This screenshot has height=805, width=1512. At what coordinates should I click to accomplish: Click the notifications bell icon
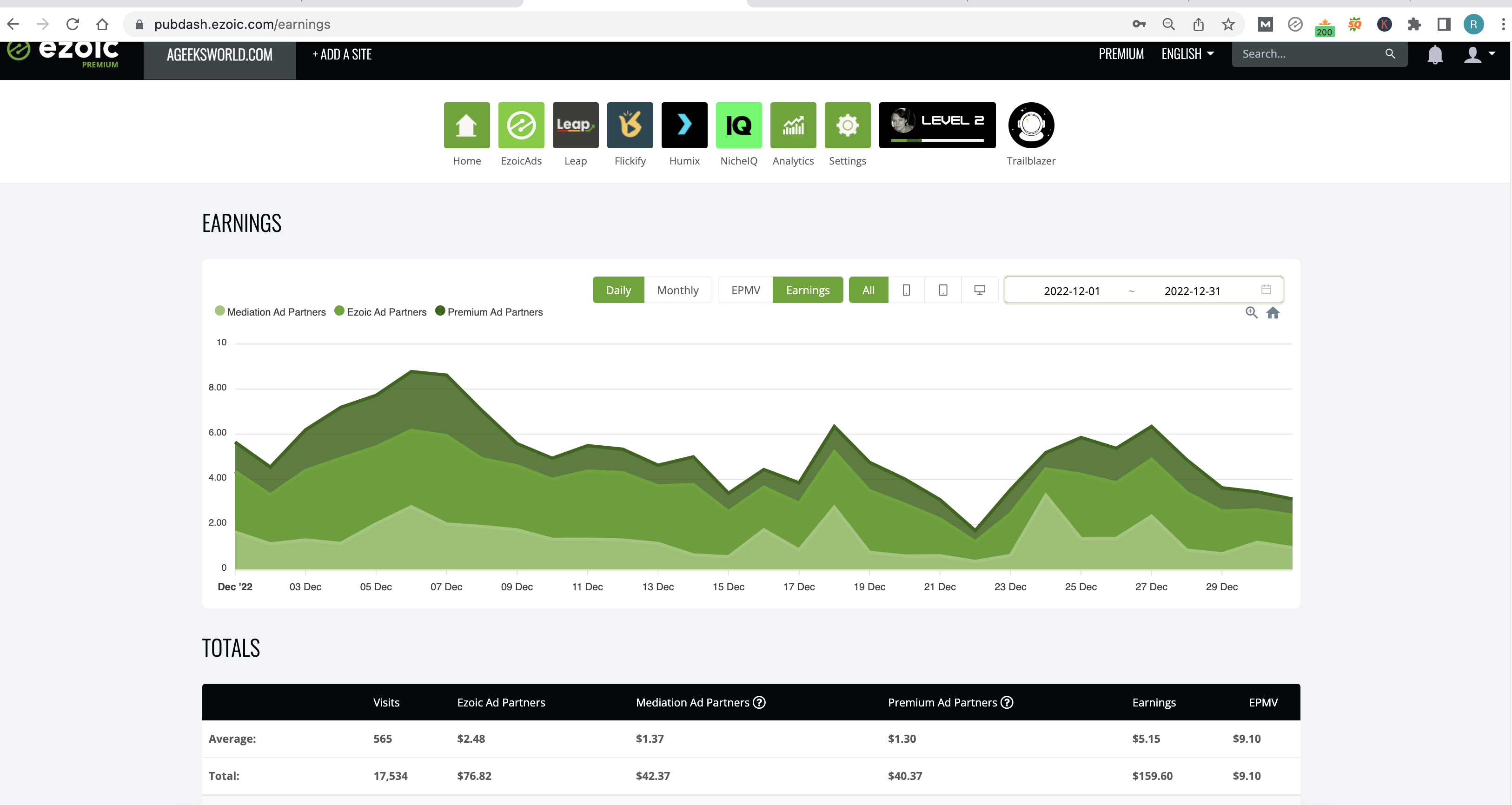tap(1434, 54)
